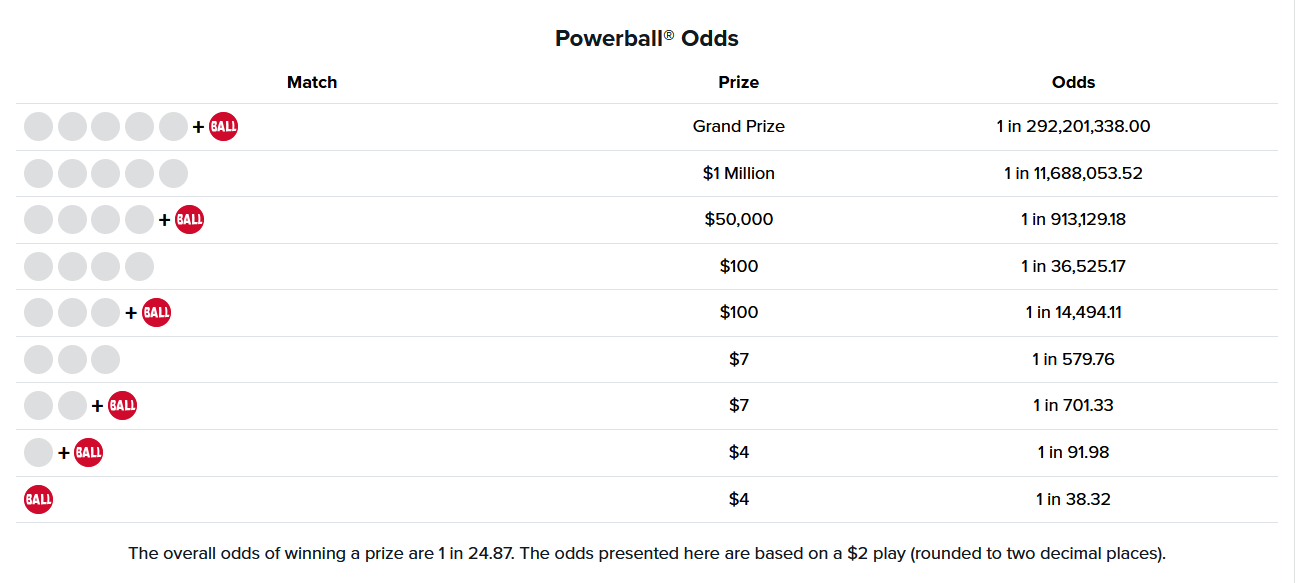Click the Prize column header

(738, 82)
